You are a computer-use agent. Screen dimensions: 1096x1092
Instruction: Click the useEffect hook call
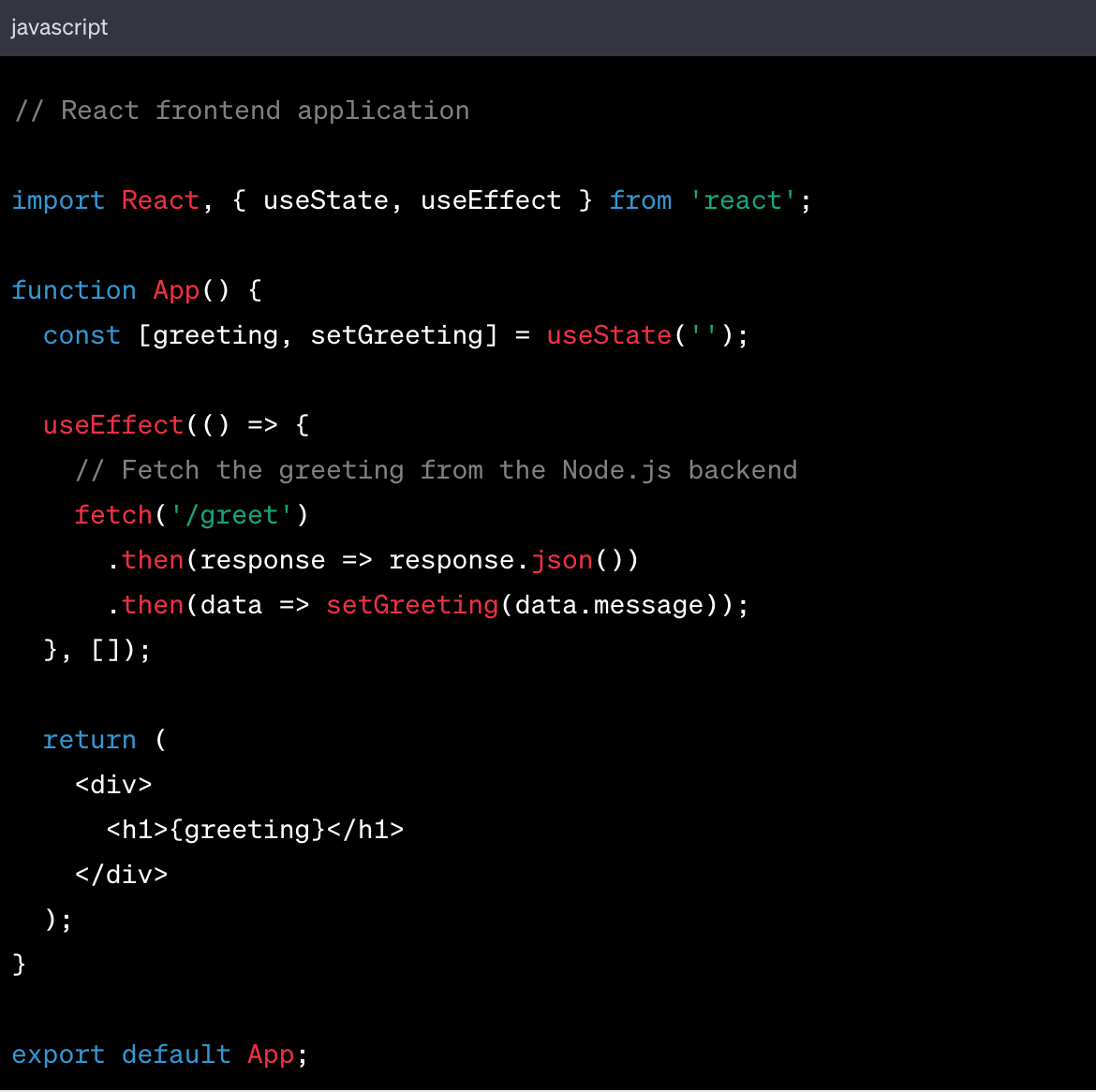coord(112,424)
